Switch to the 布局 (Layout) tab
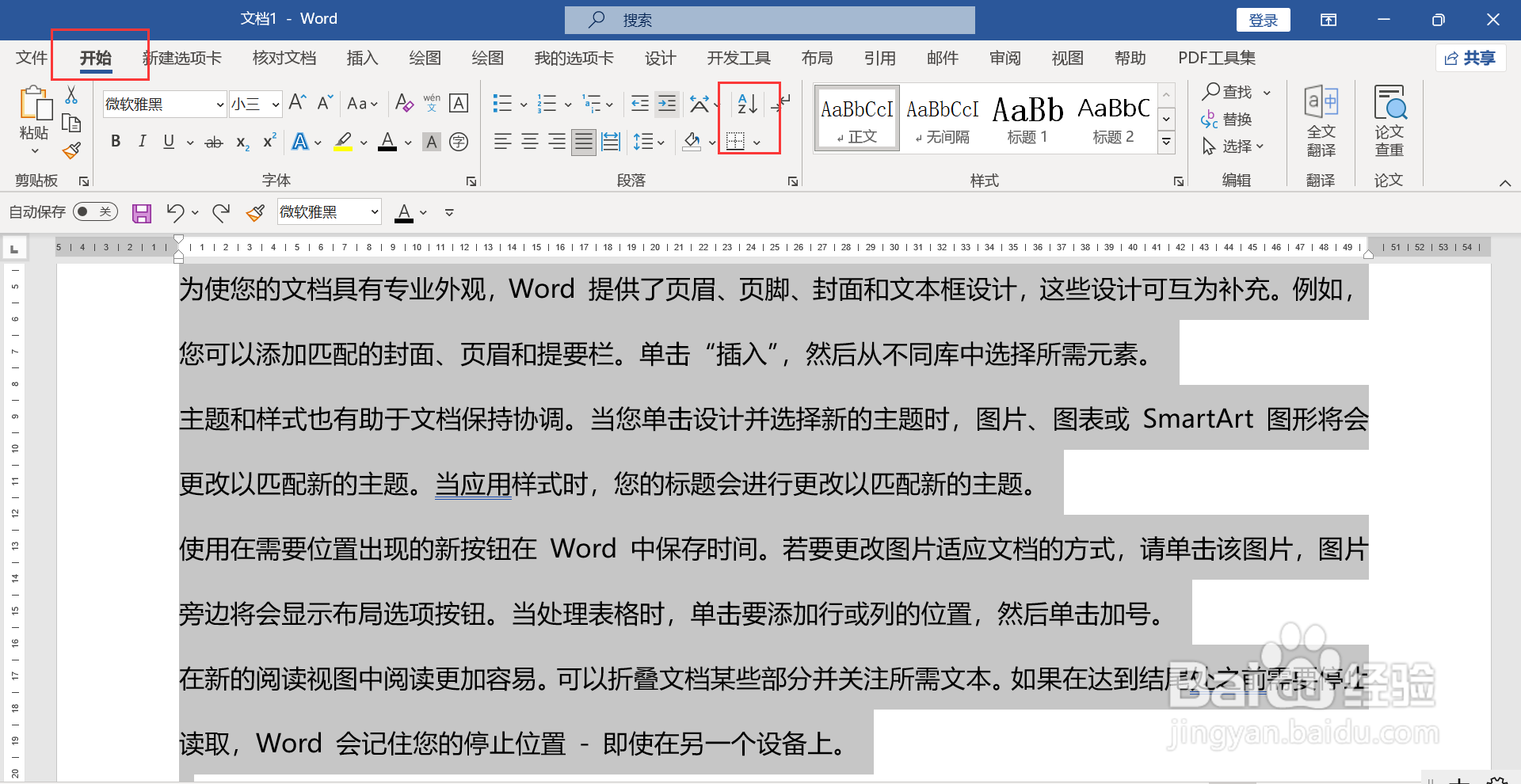The height and width of the screenshot is (784, 1521). pos(817,58)
